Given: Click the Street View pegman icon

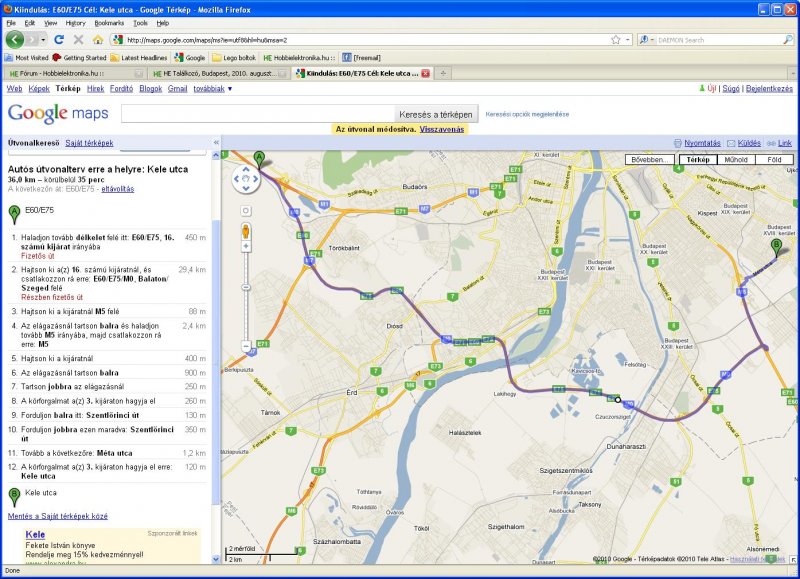Looking at the screenshot, I should pos(245,232).
